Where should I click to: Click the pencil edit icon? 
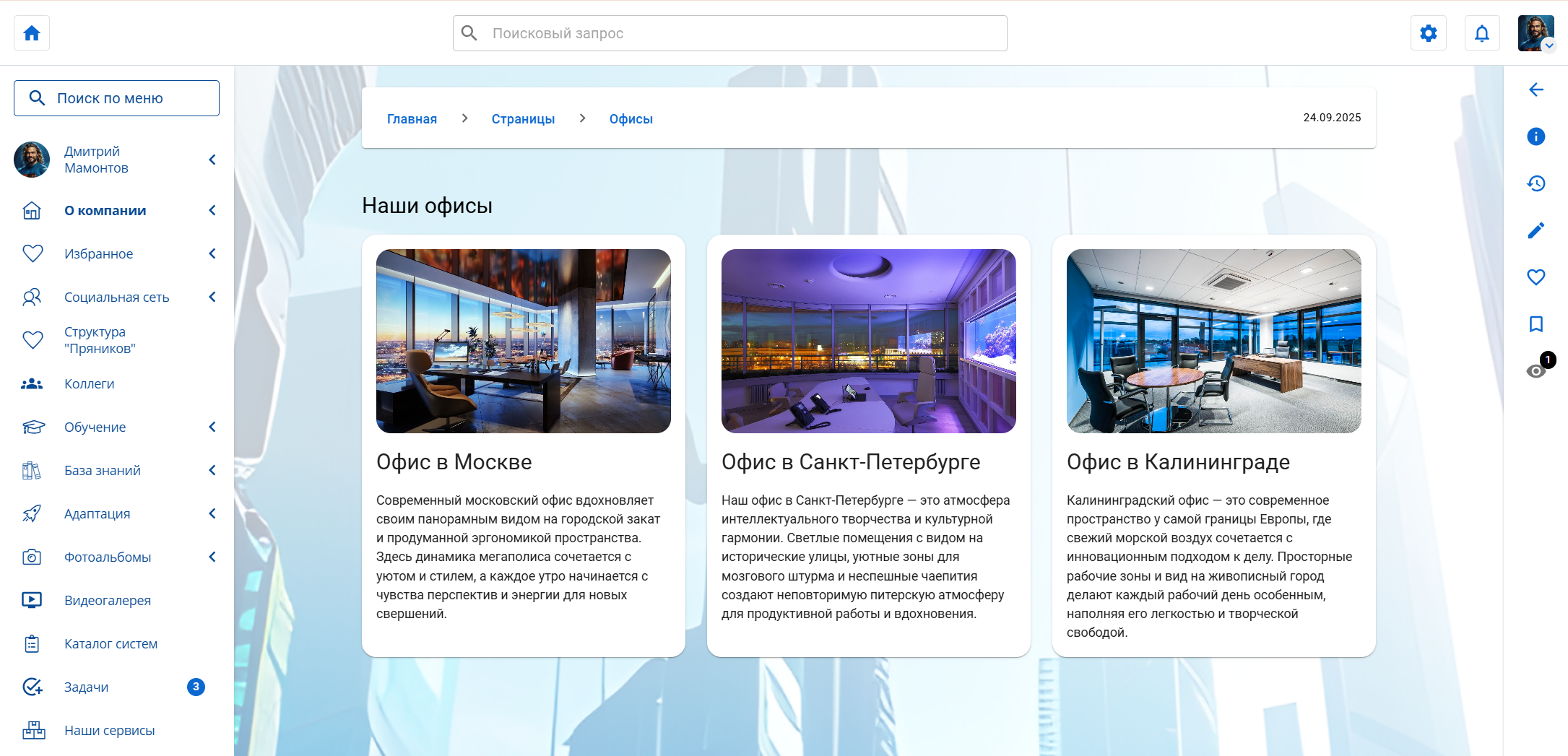point(1535,230)
